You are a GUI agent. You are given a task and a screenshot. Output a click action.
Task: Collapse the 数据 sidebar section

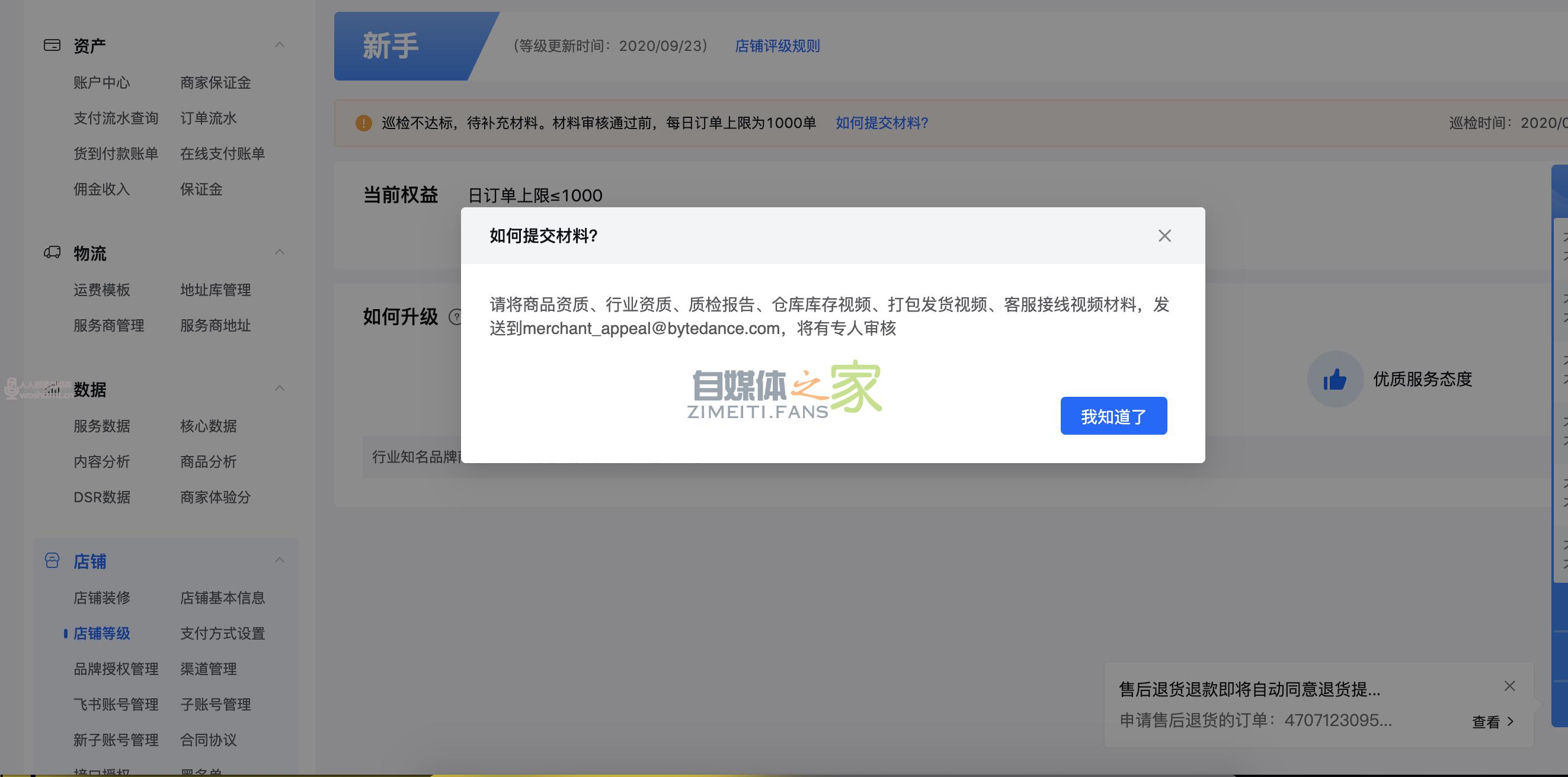coord(280,388)
